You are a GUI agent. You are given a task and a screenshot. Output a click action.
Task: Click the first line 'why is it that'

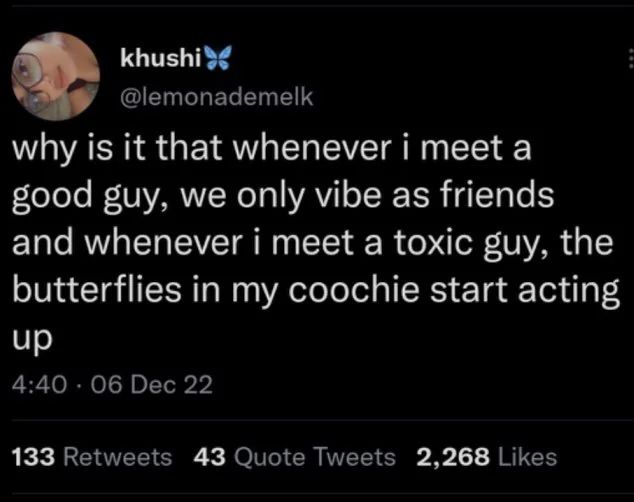tap(116, 149)
